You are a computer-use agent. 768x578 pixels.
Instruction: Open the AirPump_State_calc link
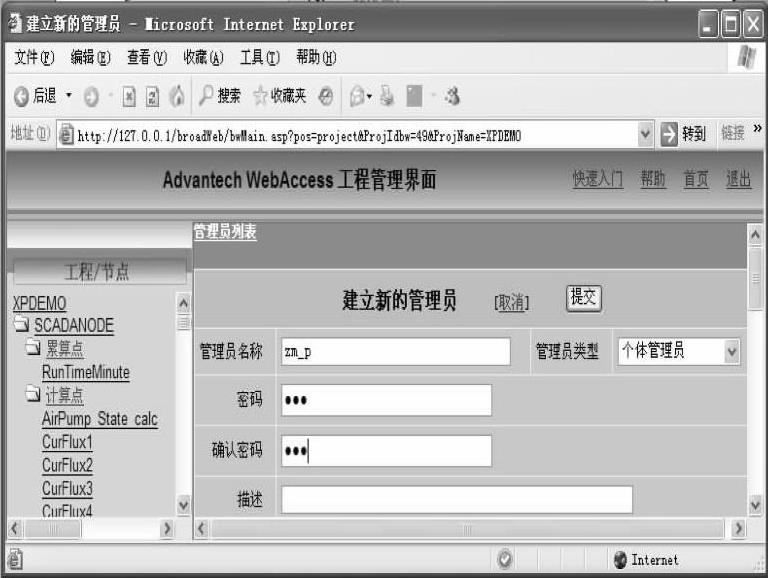point(100,419)
